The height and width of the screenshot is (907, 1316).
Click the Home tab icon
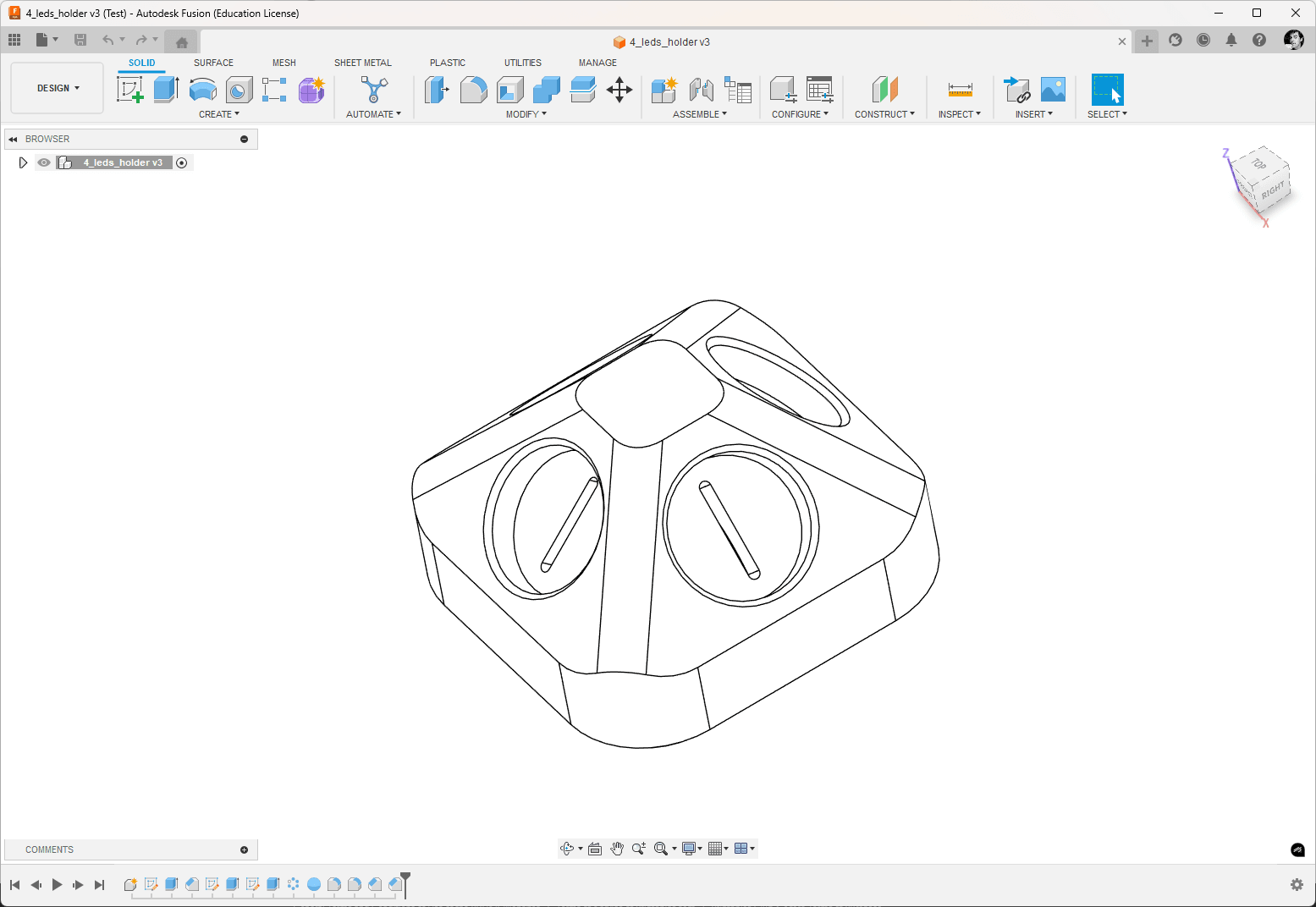[182, 41]
